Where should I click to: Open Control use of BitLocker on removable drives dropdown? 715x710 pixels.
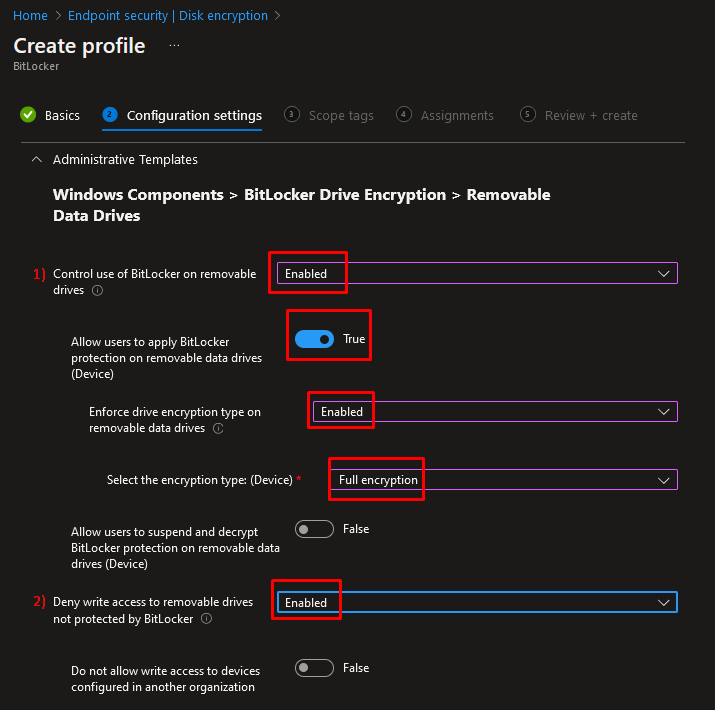click(x=477, y=274)
